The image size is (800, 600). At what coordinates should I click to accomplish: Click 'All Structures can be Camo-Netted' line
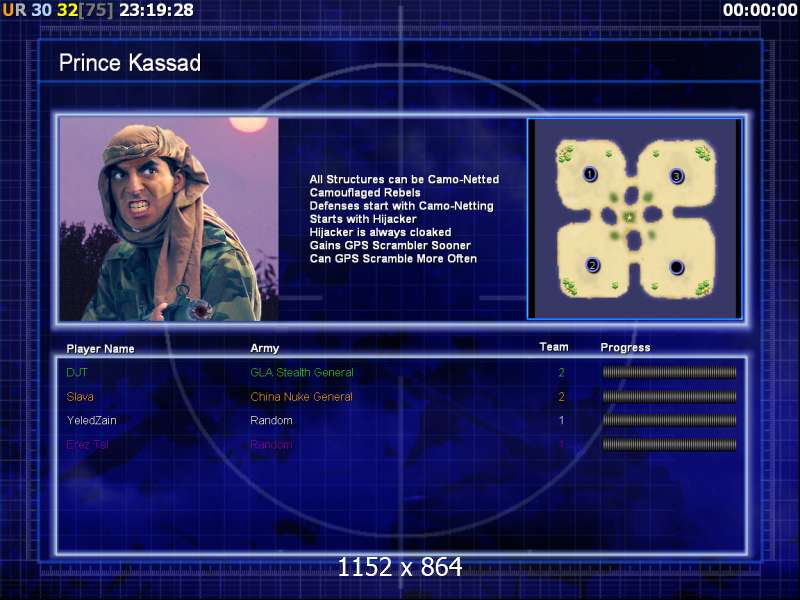coord(404,180)
